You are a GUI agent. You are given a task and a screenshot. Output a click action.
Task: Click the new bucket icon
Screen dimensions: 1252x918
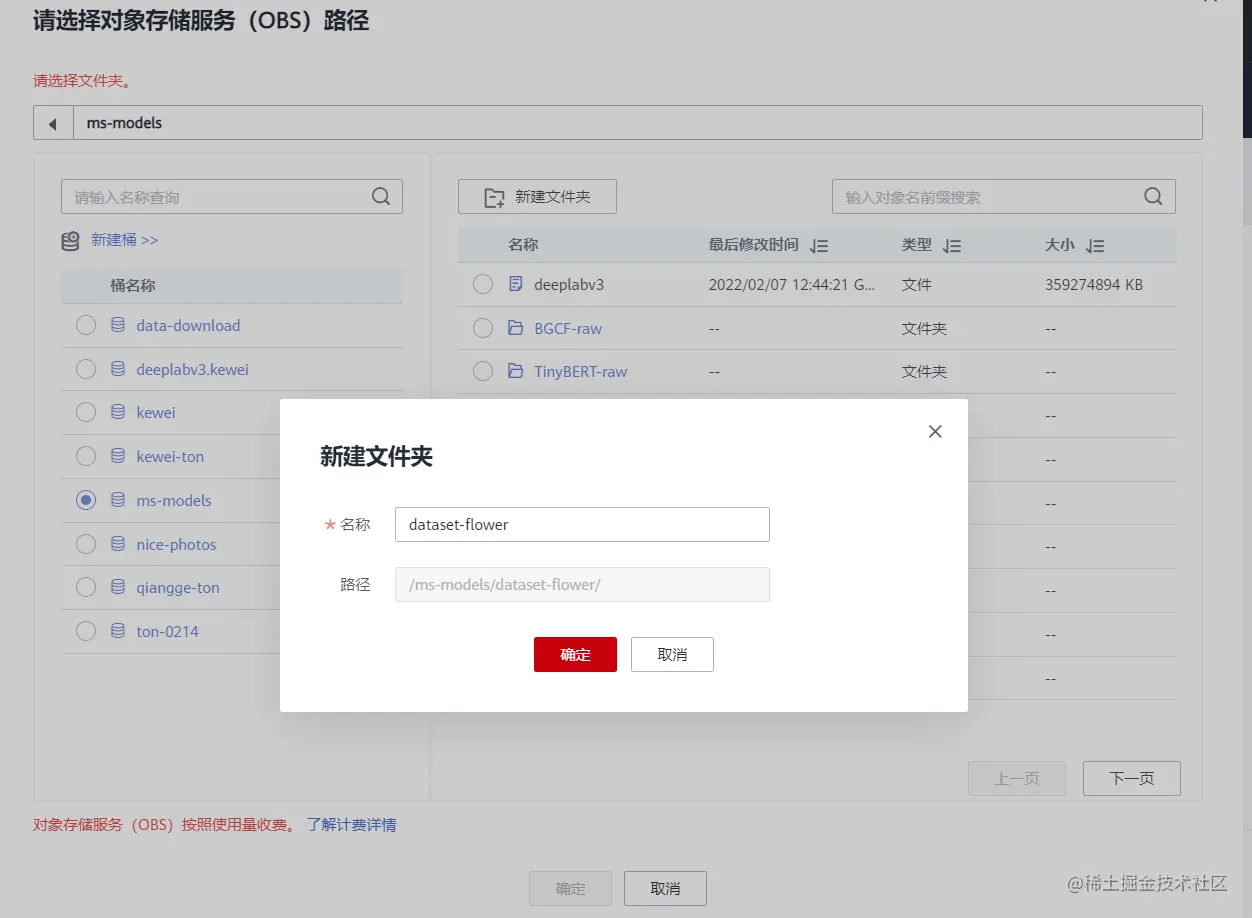click(x=70, y=240)
